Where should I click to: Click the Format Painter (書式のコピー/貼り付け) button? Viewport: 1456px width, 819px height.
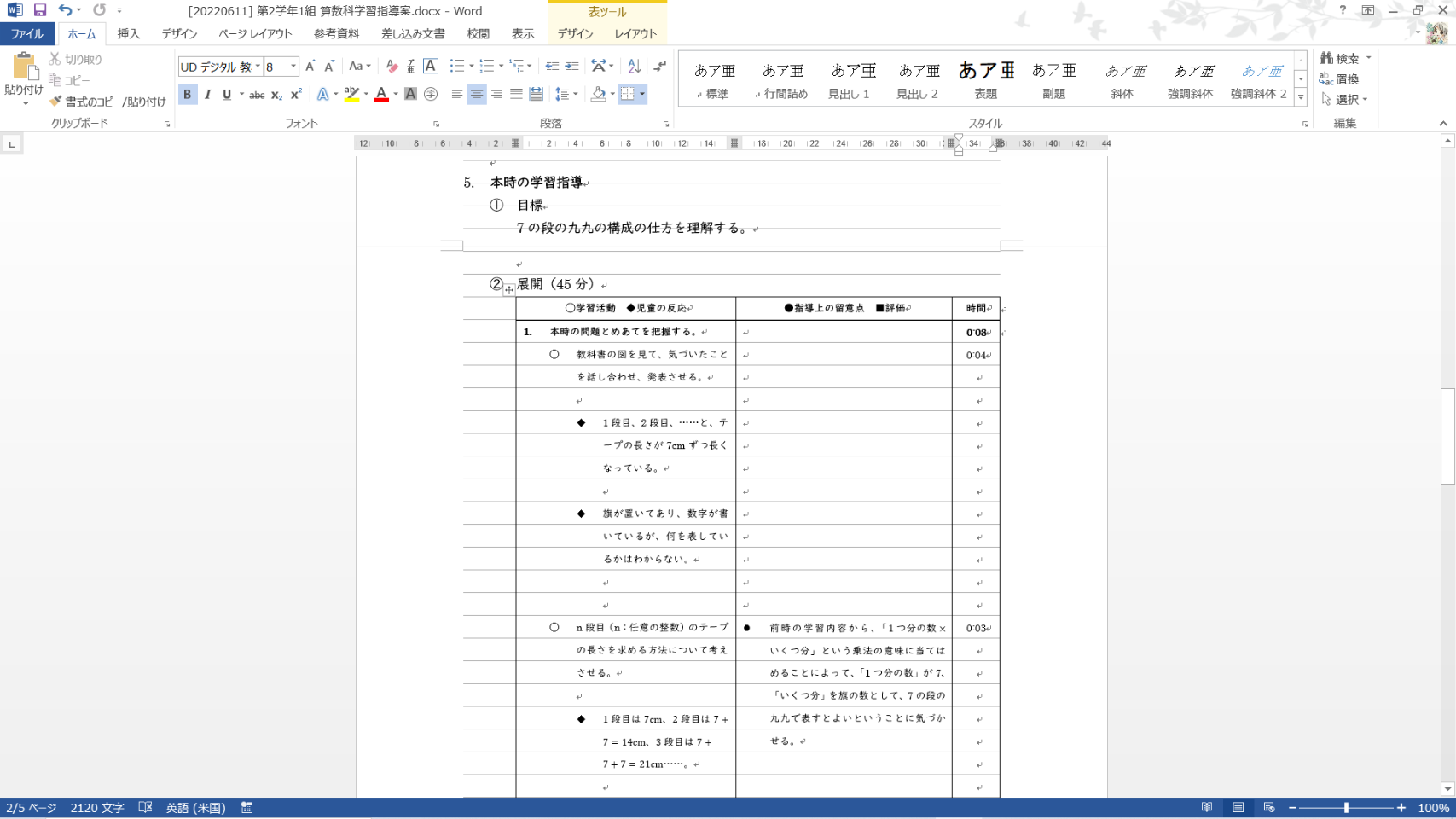coord(107,102)
